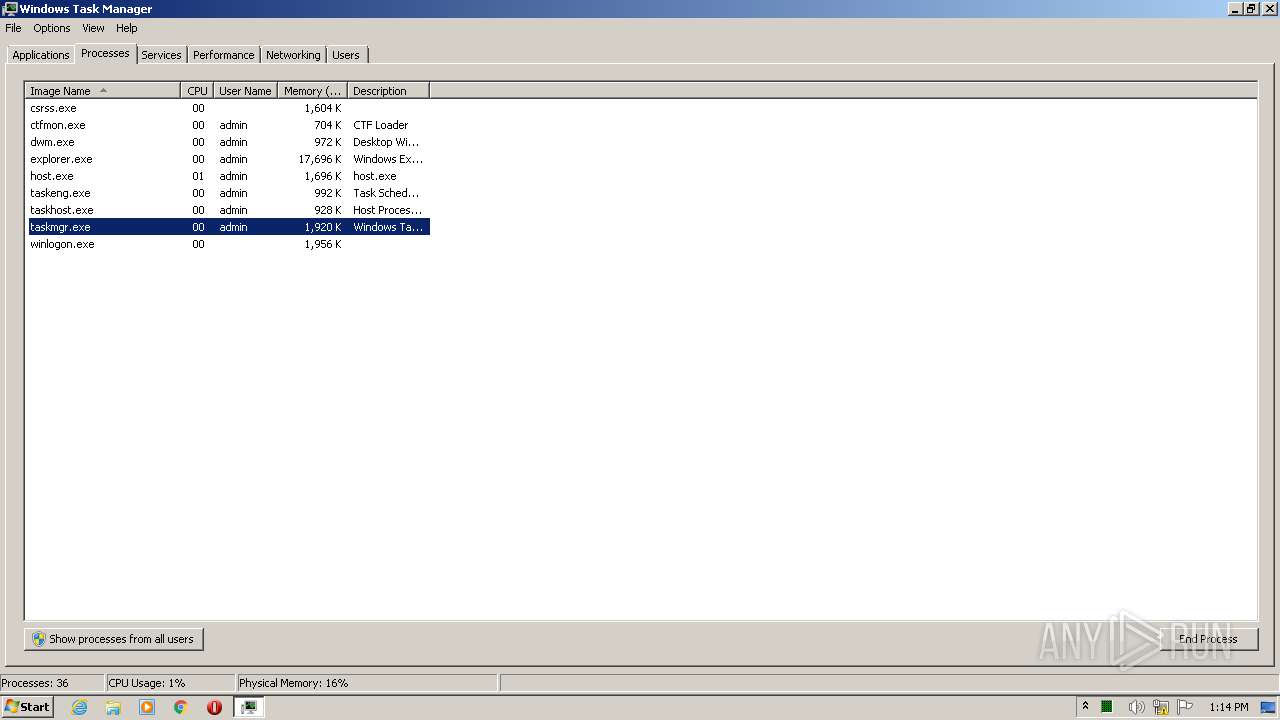Image resolution: width=1280 pixels, height=720 pixels.
Task: Click the Show desktop tray button
Action: [x=1269, y=707]
